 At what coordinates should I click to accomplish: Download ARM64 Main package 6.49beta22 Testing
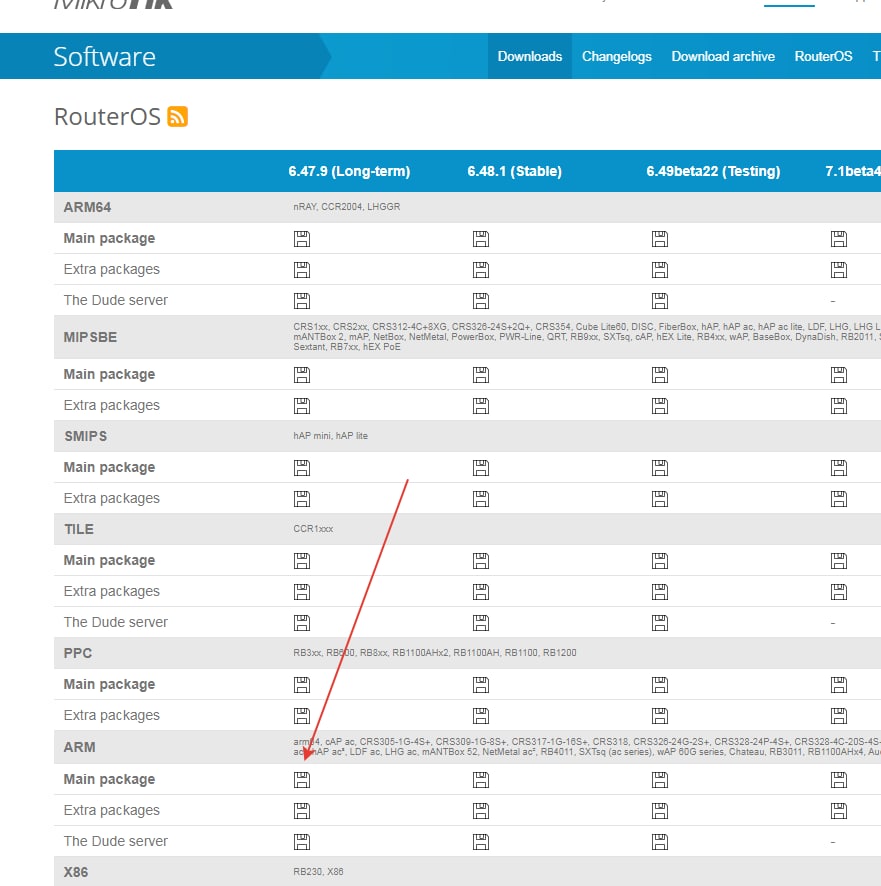click(659, 239)
